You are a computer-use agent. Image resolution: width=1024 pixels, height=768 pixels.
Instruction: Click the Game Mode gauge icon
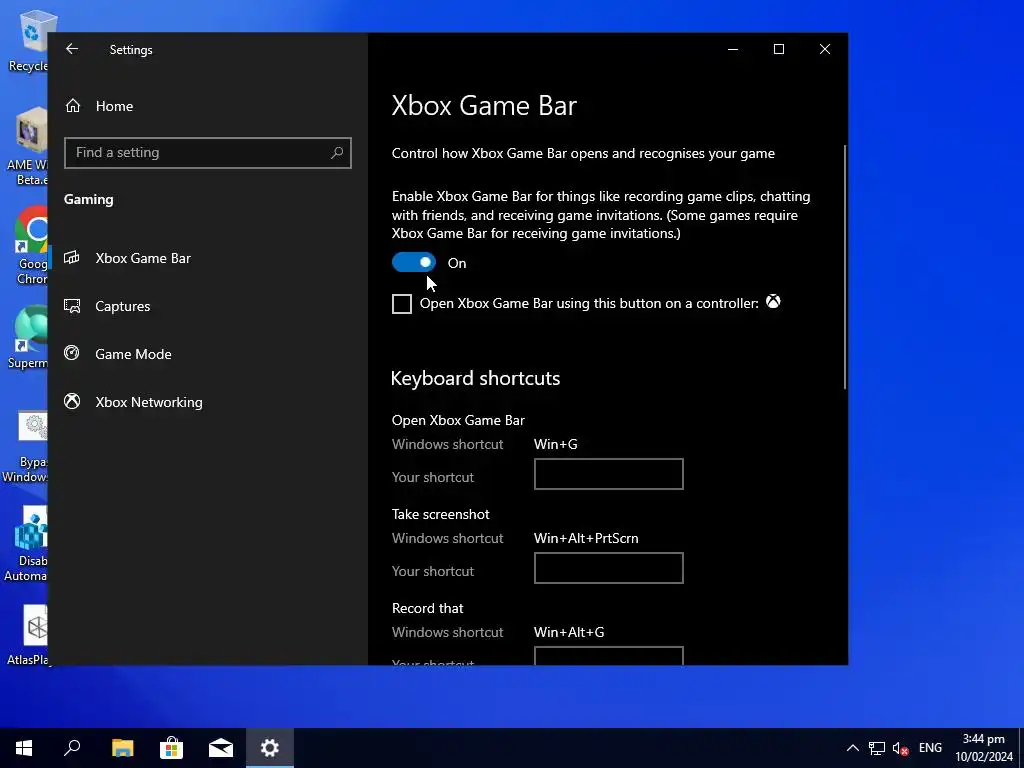click(72, 353)
